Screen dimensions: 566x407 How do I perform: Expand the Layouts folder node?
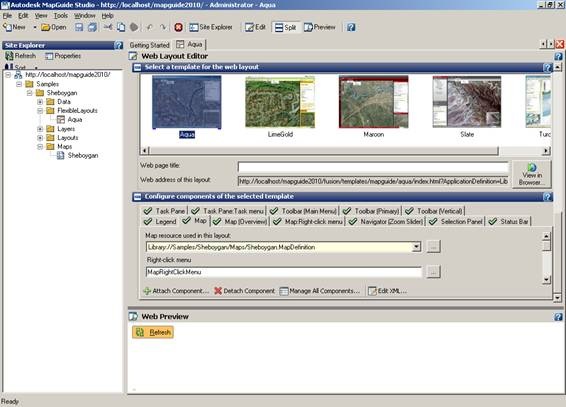point(40,138)
